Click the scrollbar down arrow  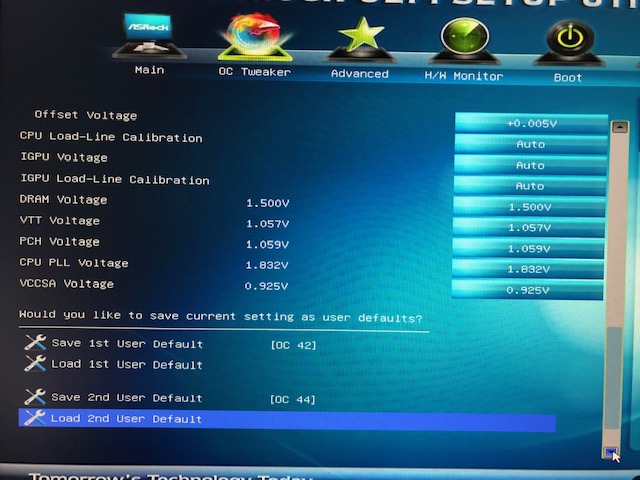611,452
